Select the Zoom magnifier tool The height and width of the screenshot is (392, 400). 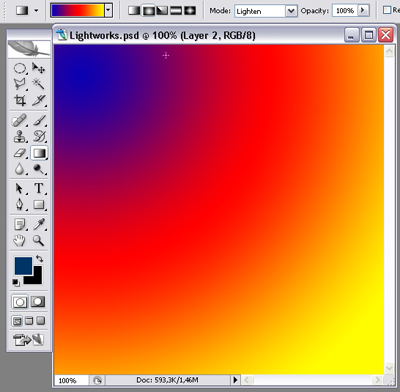pyautogui.click(x=38, y=240)
